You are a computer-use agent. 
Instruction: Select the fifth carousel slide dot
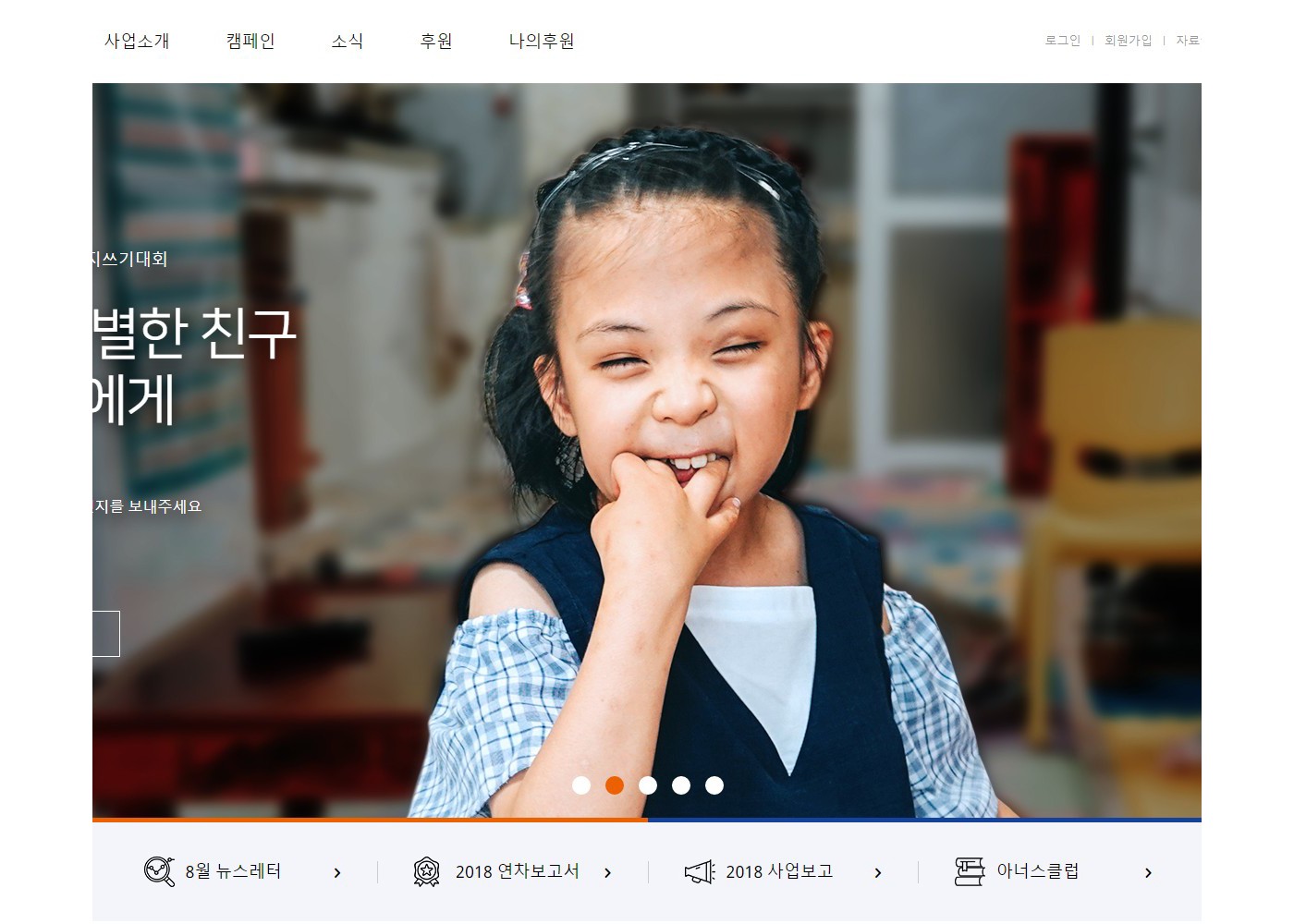click(714, 785)
